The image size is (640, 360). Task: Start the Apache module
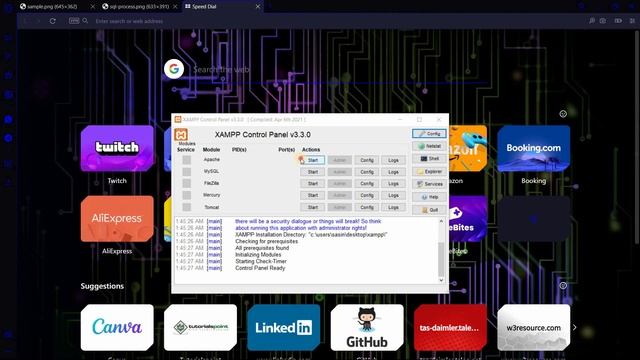click(313, 160)
